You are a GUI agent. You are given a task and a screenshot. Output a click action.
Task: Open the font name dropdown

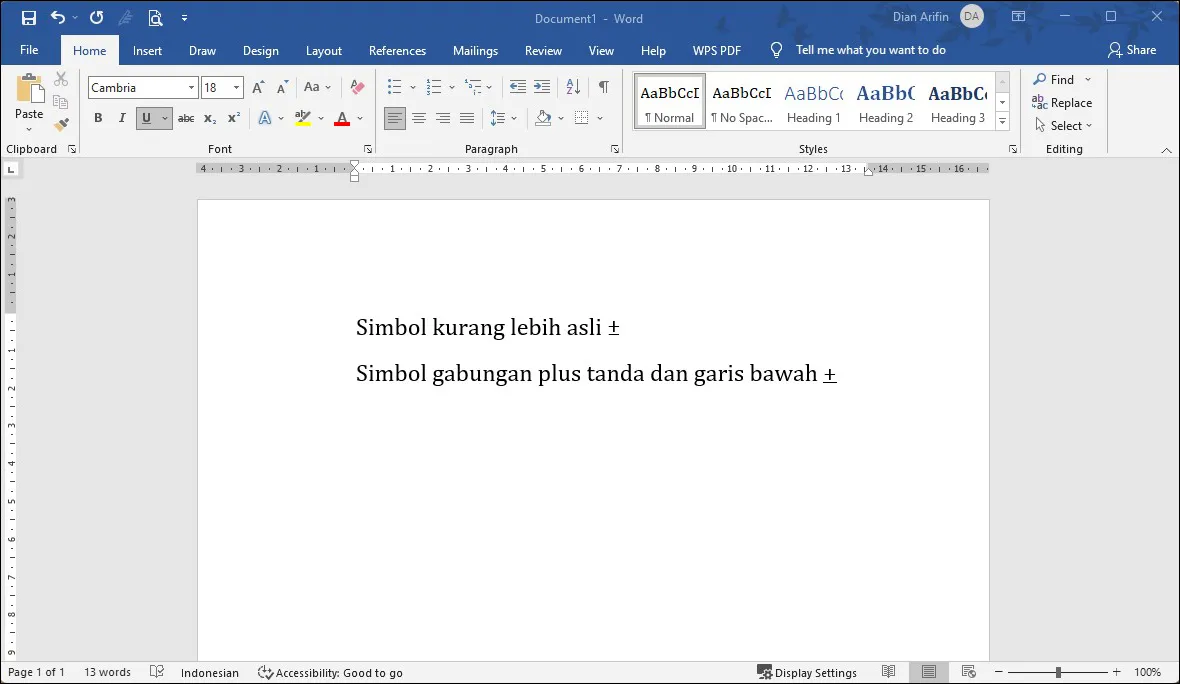click(191, 87)
